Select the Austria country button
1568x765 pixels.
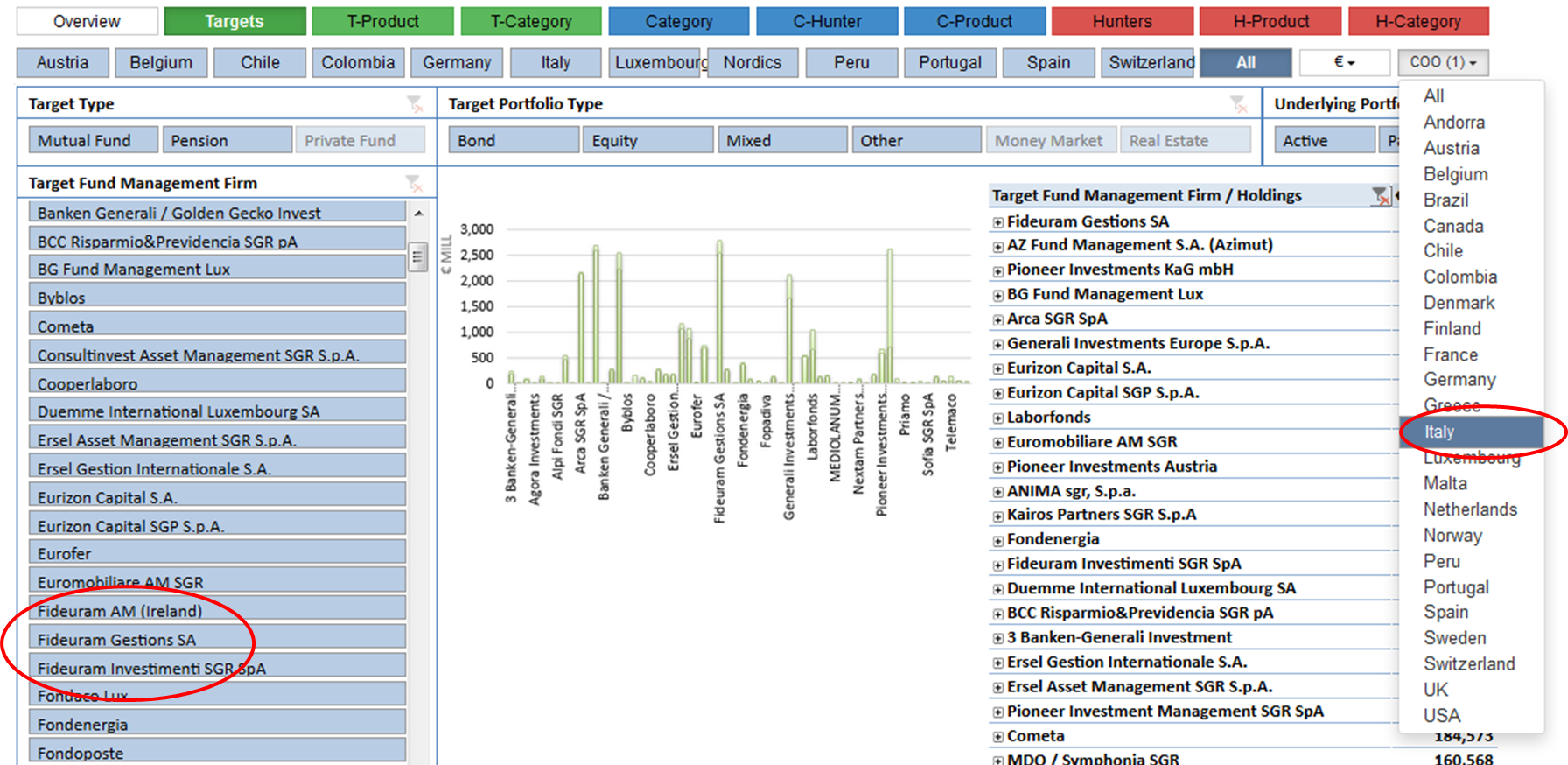click(62, 62)
